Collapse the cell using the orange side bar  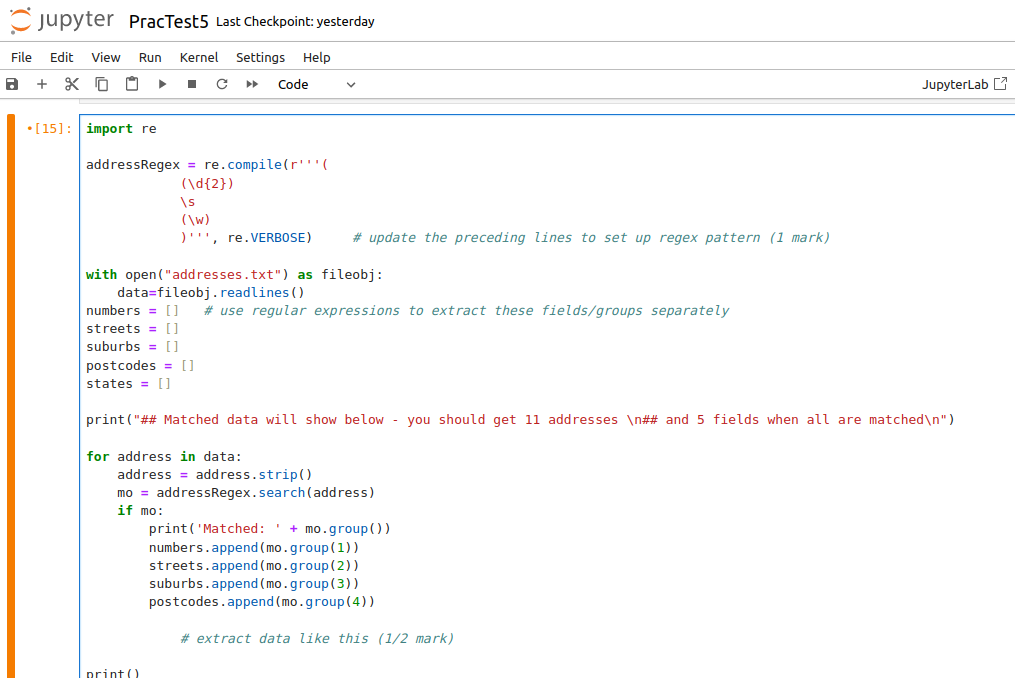pyautogui.click(x=11, y=396)
